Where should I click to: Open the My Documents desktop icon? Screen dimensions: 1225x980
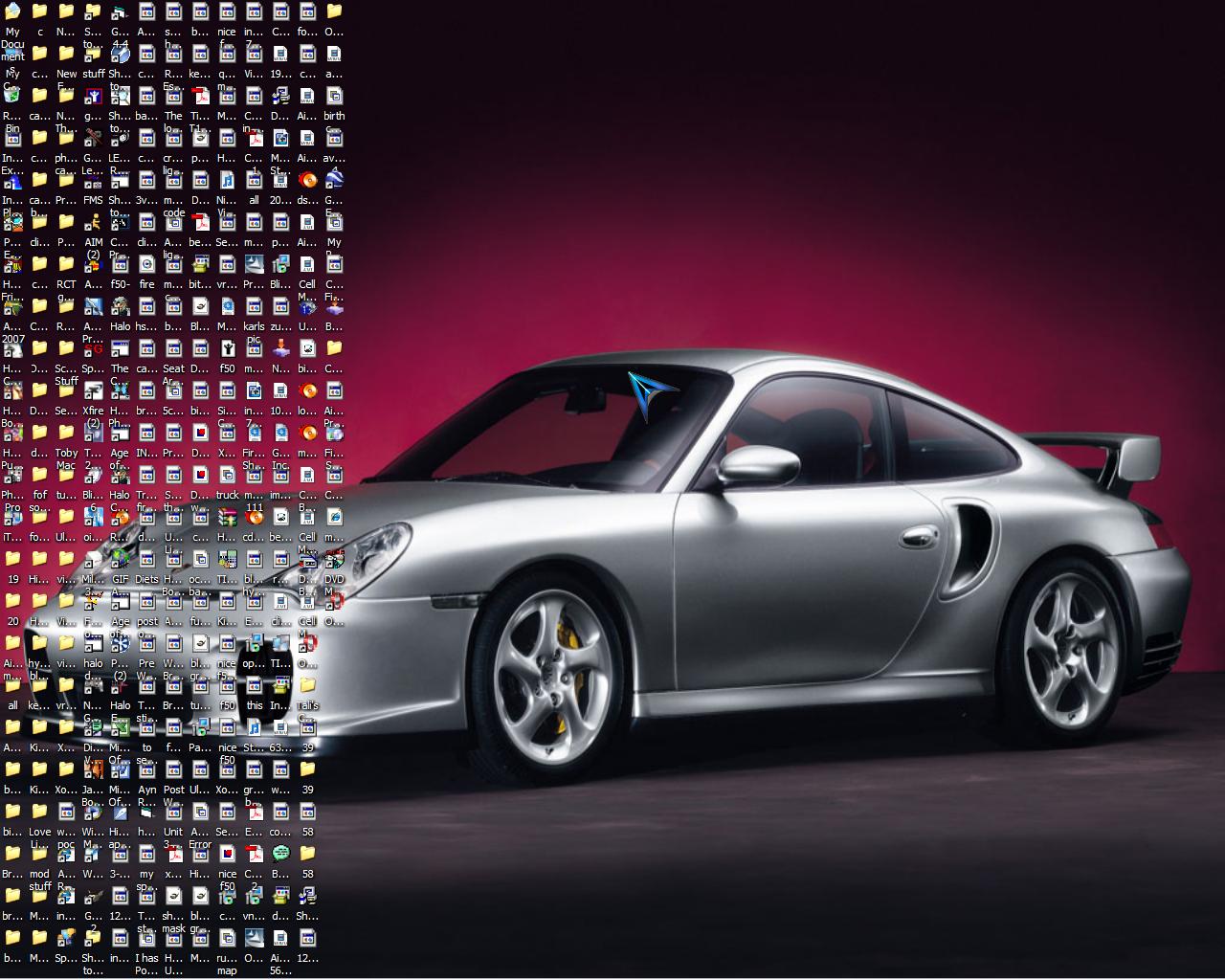tap(12, 12)
